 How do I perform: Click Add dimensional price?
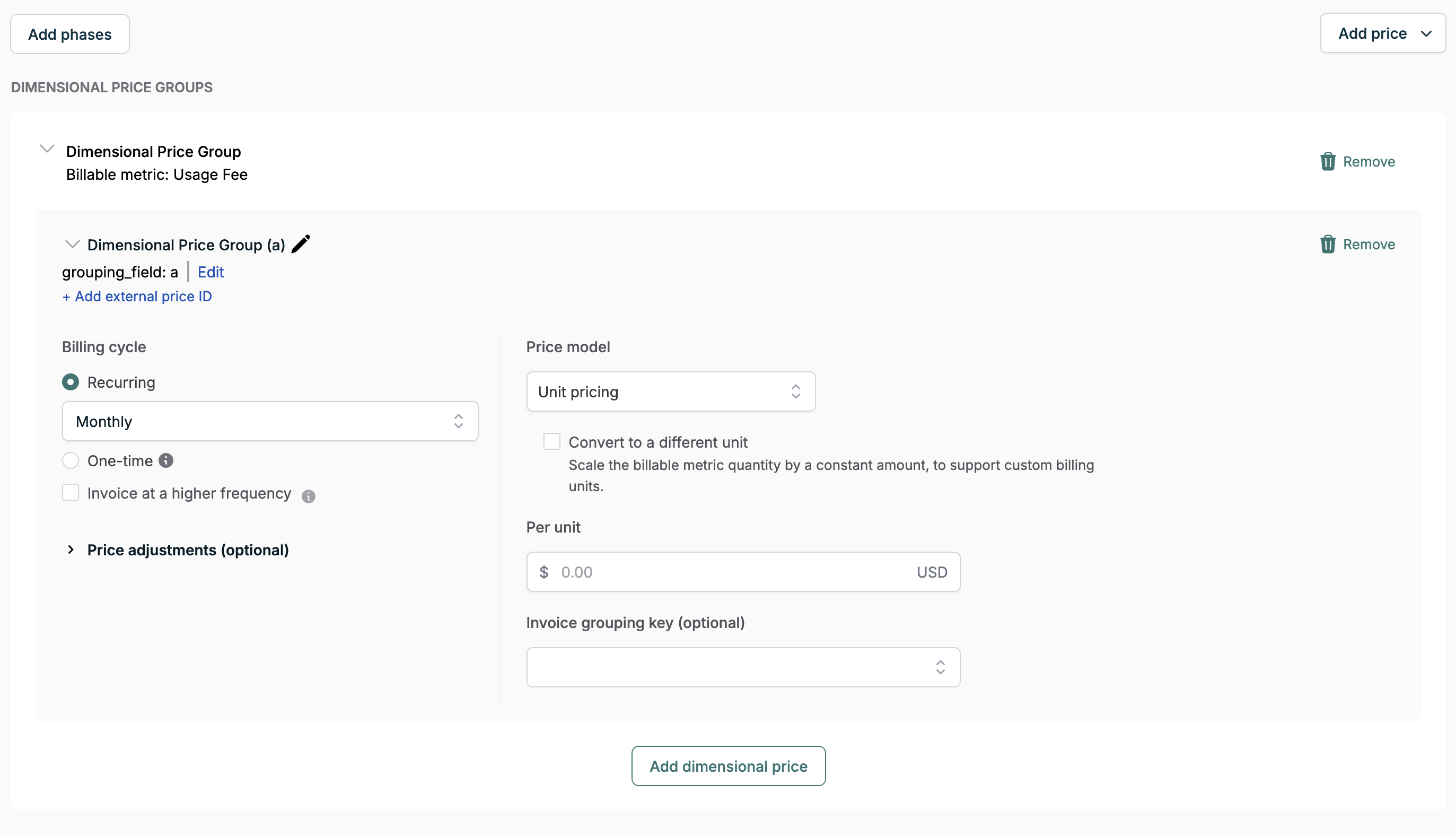pos(728,766)
